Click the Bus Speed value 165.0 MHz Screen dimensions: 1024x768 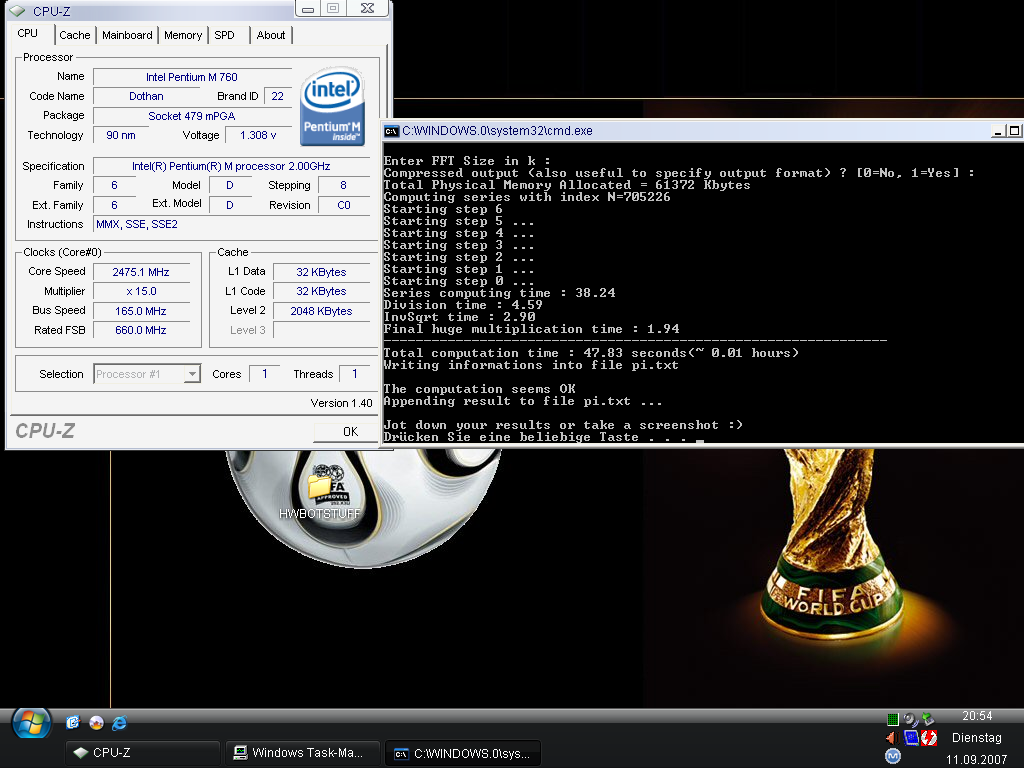[141, 311]
